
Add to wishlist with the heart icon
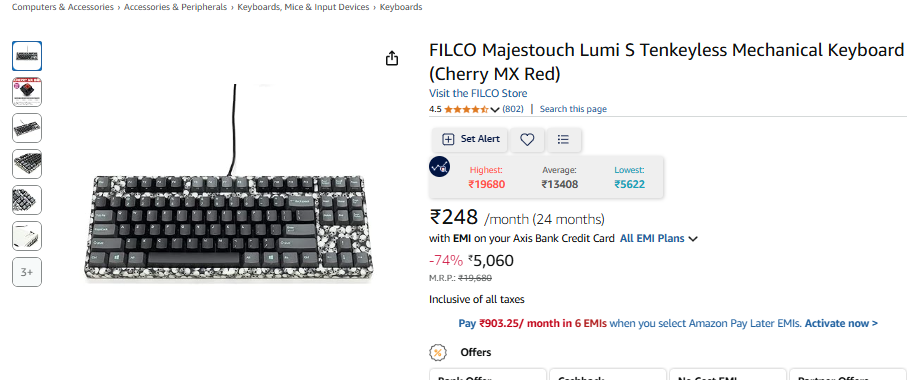click(527, 139)
